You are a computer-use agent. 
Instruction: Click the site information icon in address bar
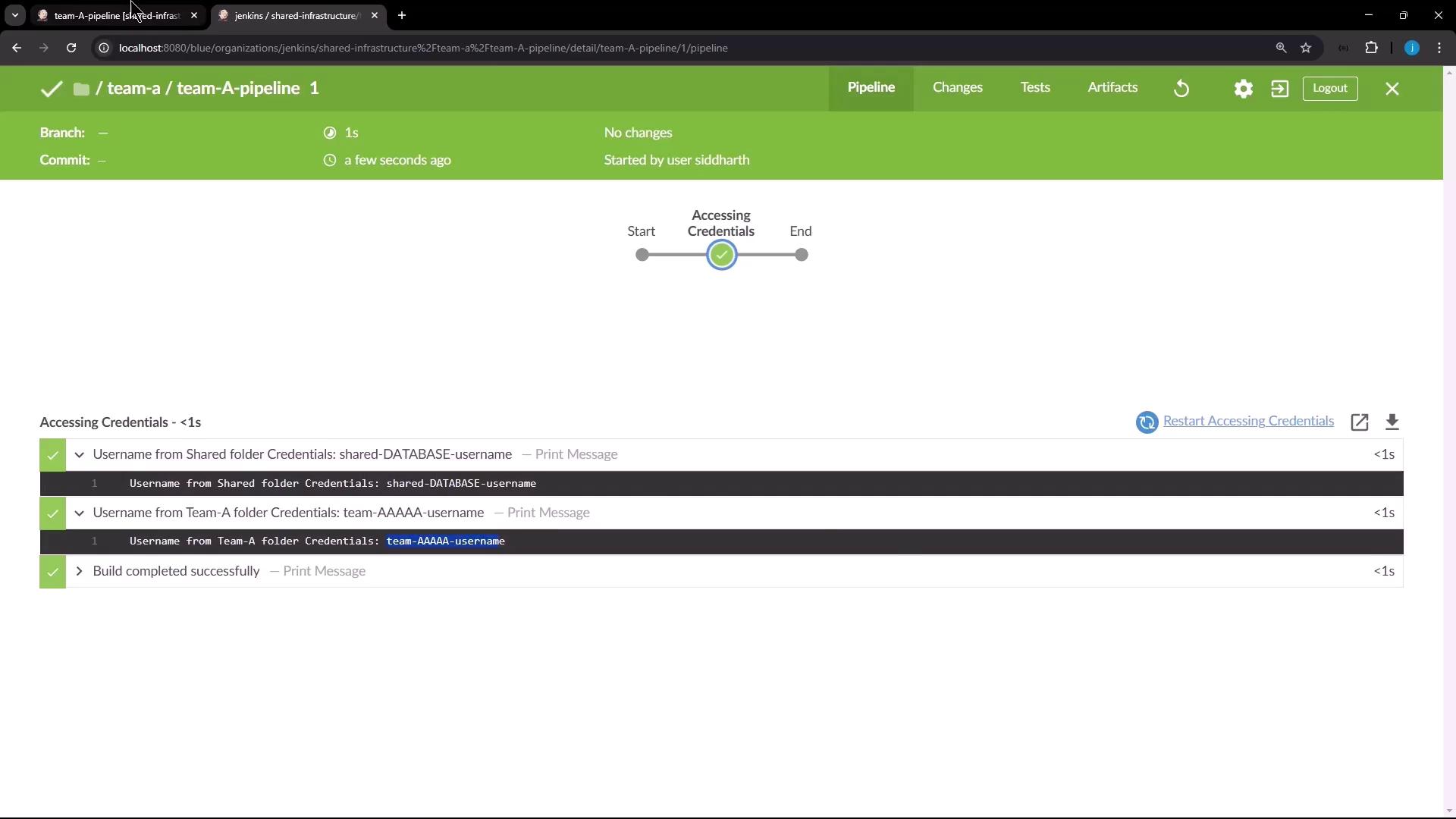click(x=104, y=48)
